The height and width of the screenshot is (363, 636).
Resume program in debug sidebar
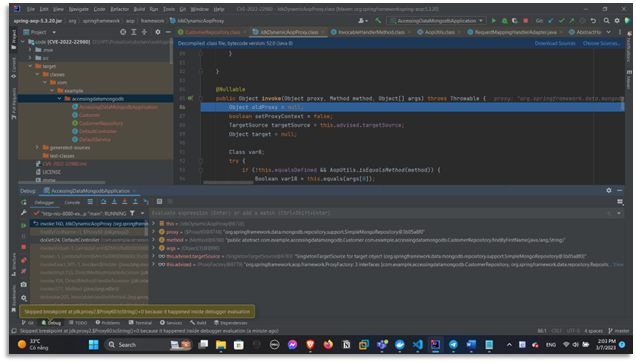(24, 225)
